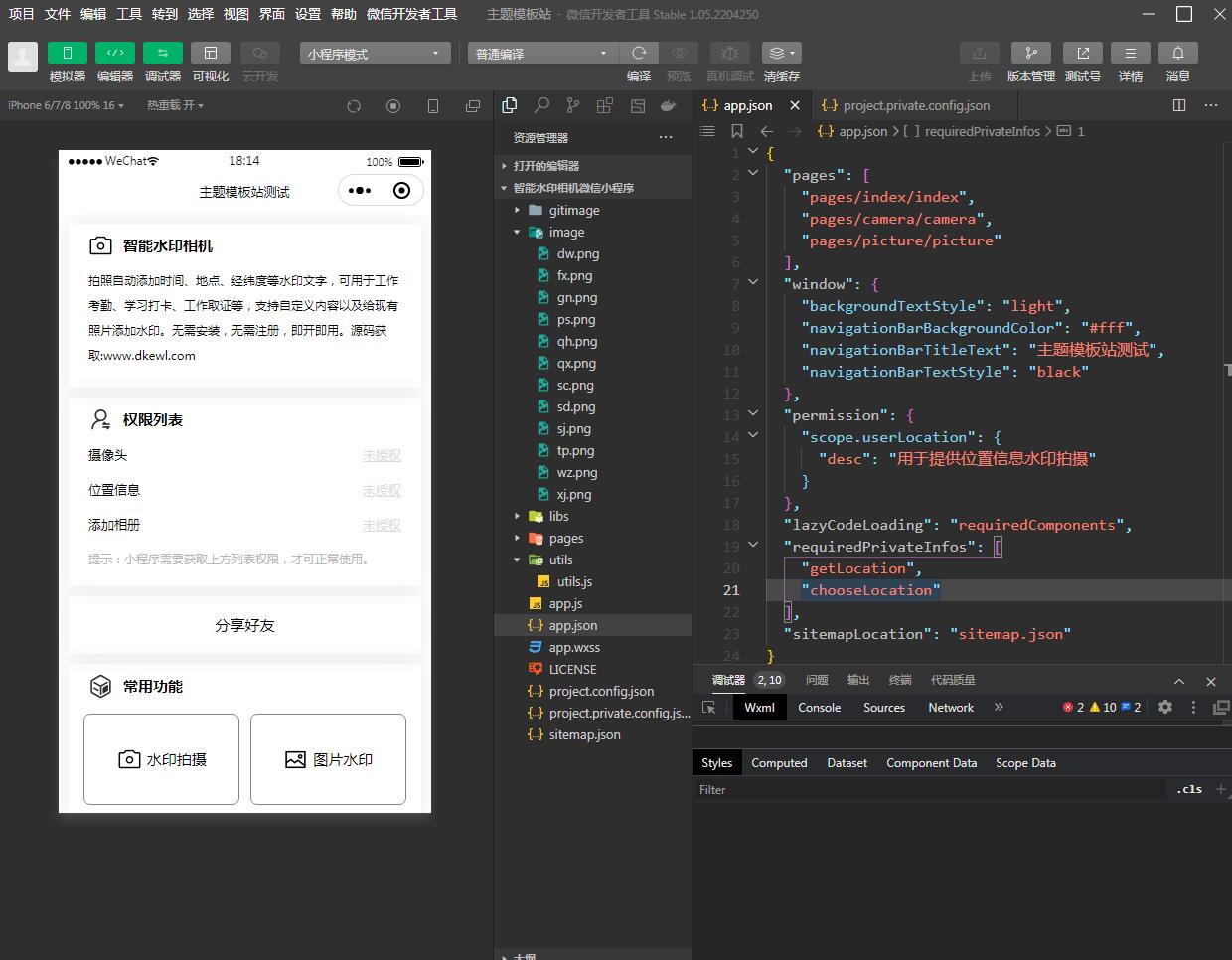The image size is (1232, 960).
Task: Click the 分享好友 button
Action: click(x=244, y=625)
